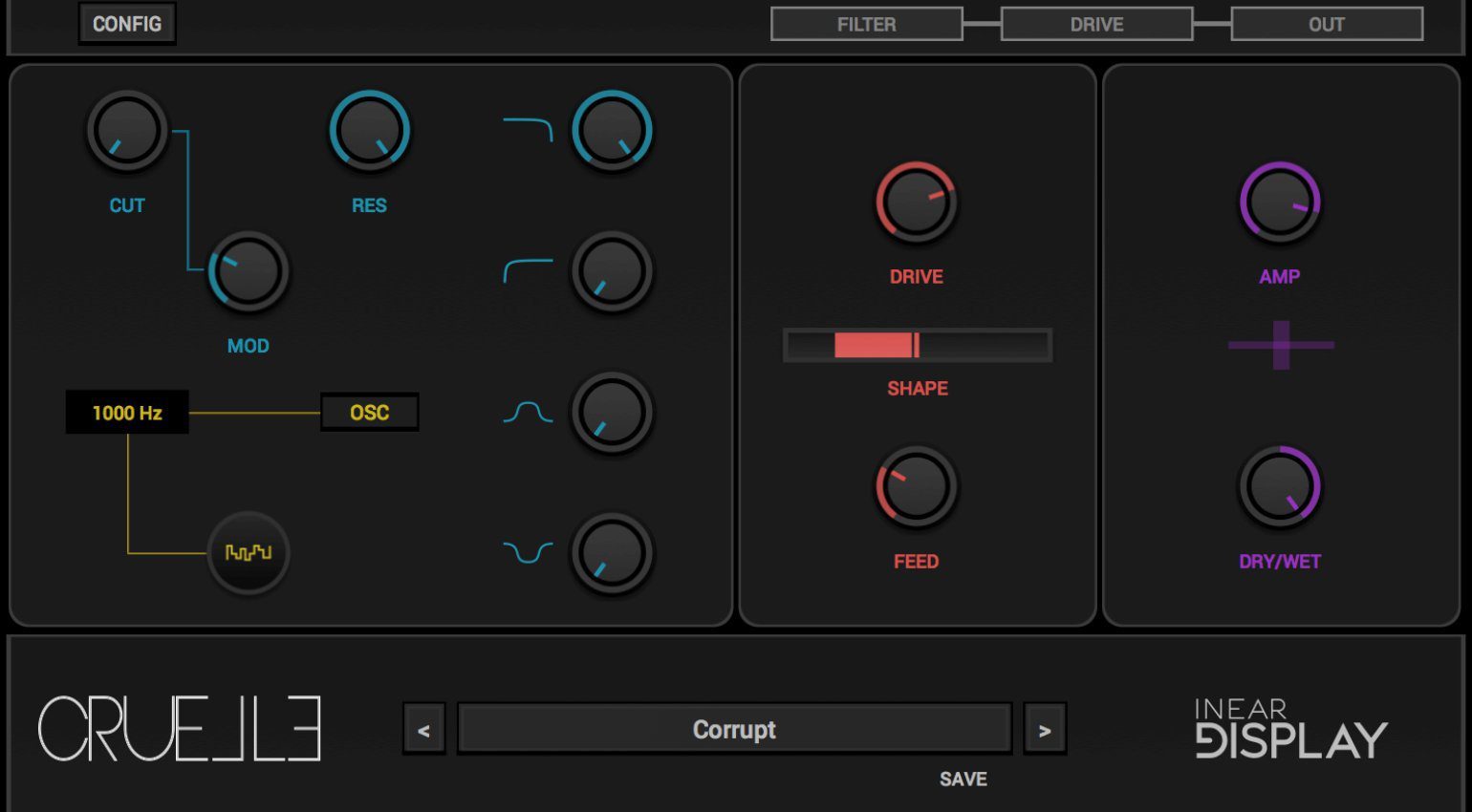
Task: Click the DRIVE amount knob
Action: [917, 203]
